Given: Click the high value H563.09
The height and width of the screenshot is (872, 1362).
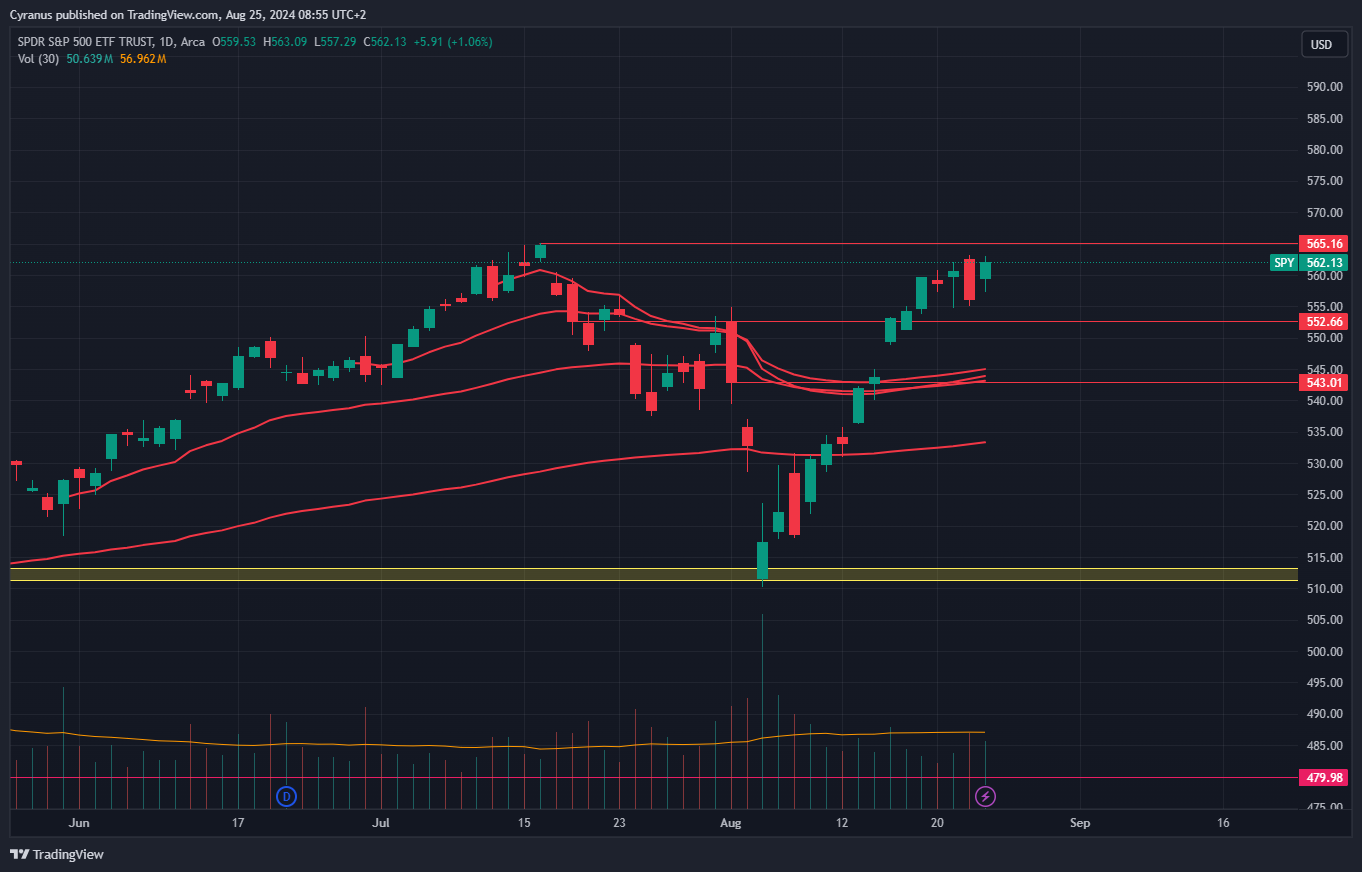Looking at the screenshot, I should (285, 42).
